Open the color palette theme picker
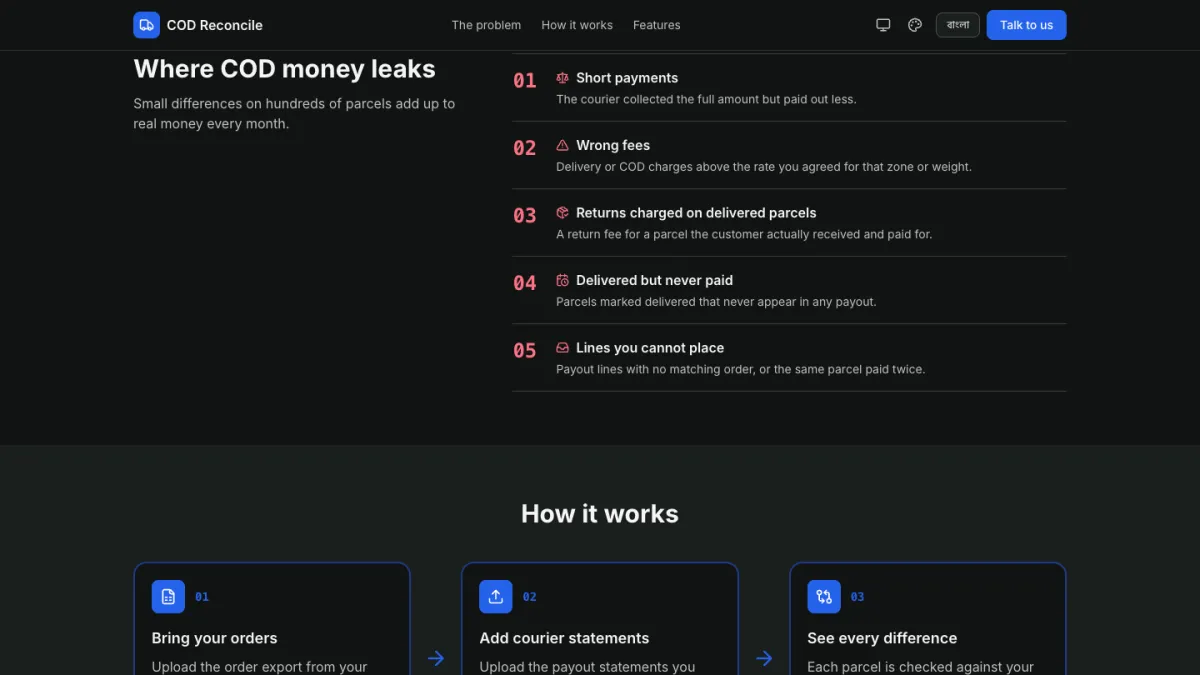1200x675 pixels. (x=915, y=25)
